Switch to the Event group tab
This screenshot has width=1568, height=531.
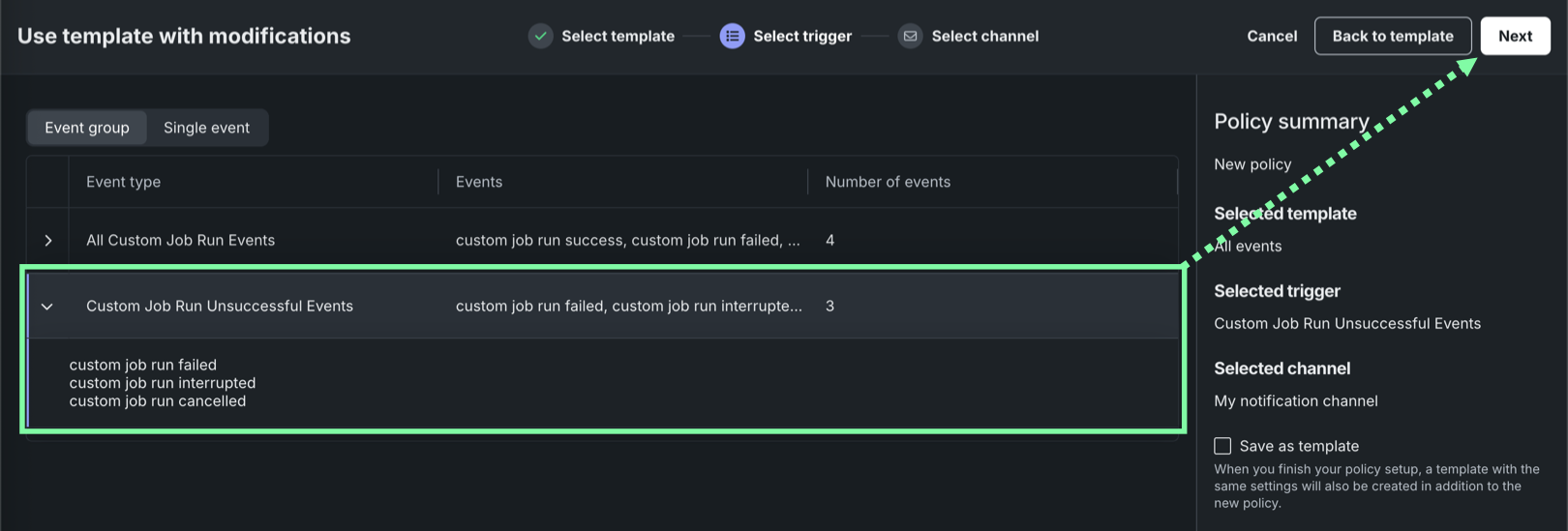pyautogui.click(x=87, y=128)
